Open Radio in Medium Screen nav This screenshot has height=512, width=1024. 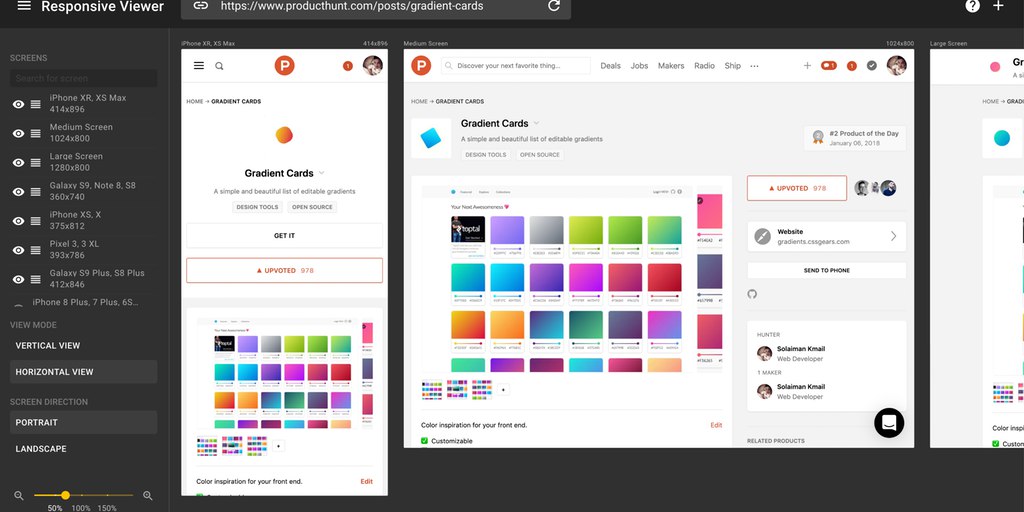[705, 66]
